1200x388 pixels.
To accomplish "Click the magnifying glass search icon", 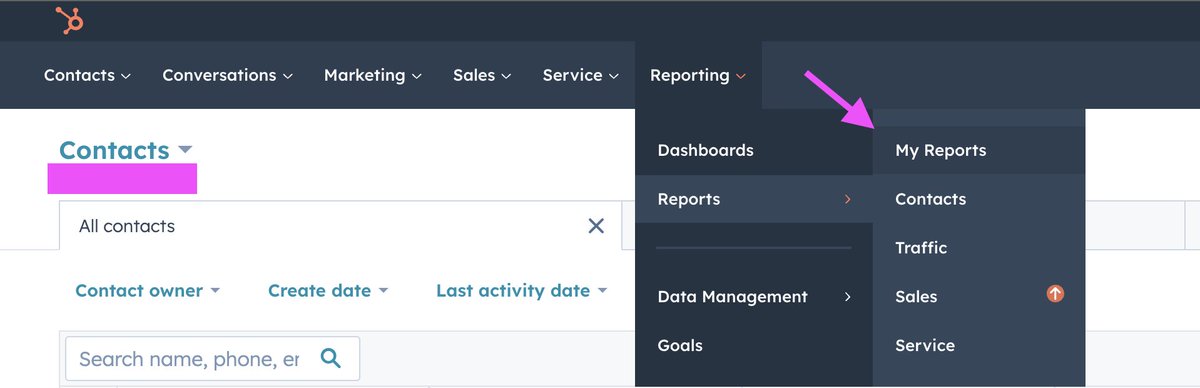I will tap(330, 358).
